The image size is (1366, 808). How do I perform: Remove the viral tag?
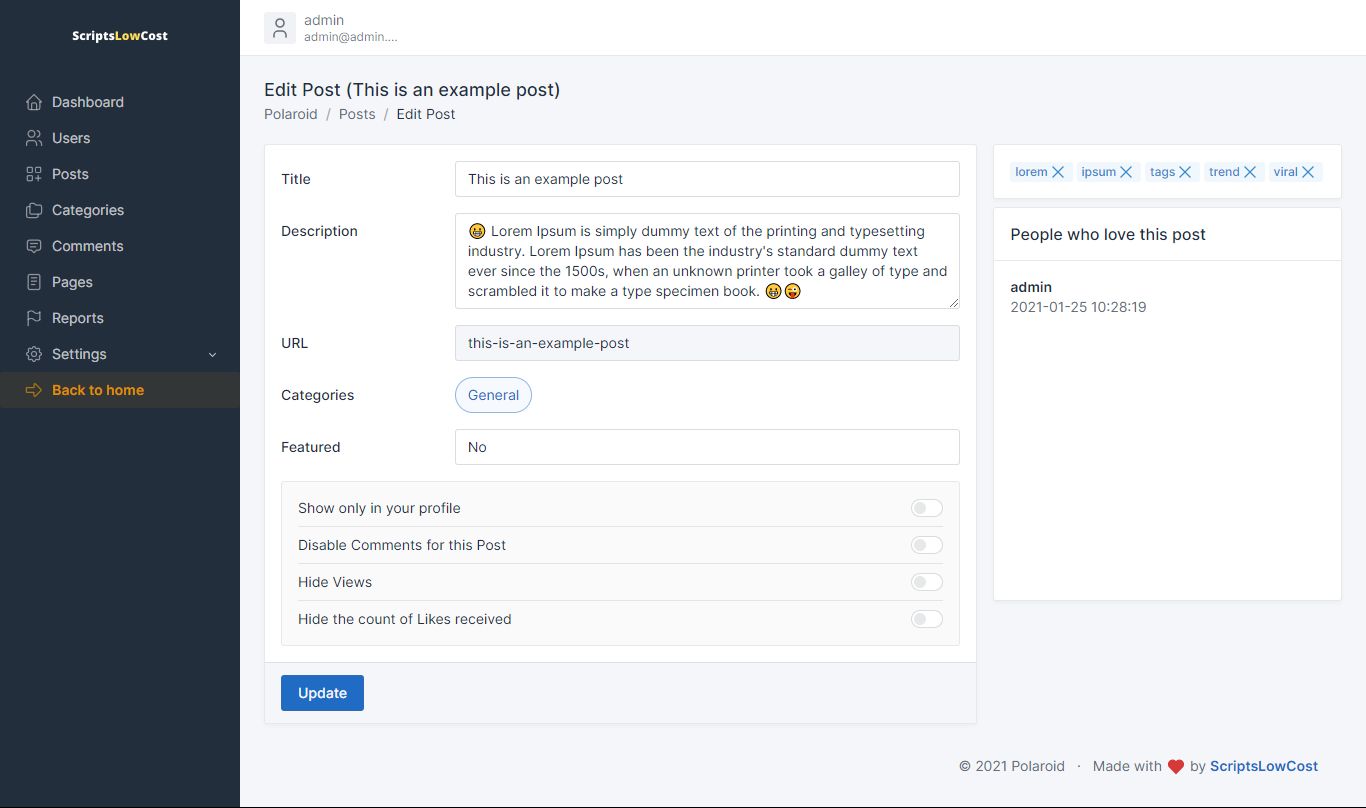click(1308, 172)
